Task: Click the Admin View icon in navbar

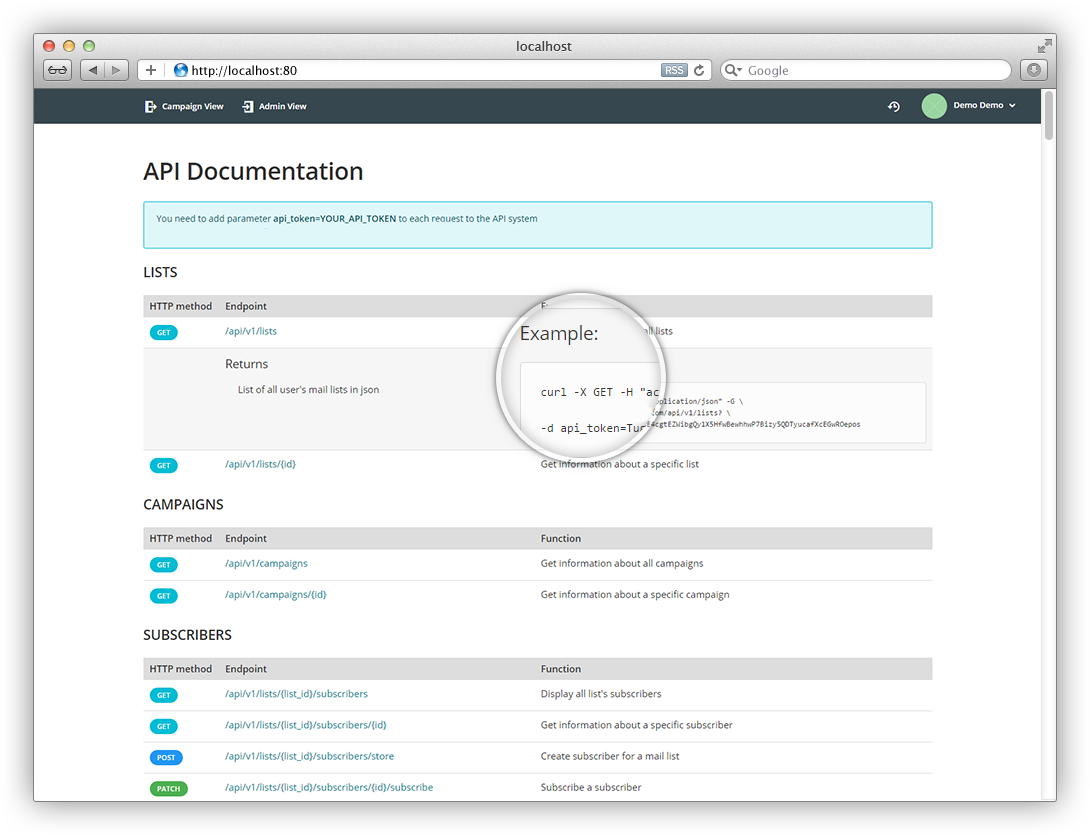Action: pyautogui.click(x=247, y=106)
